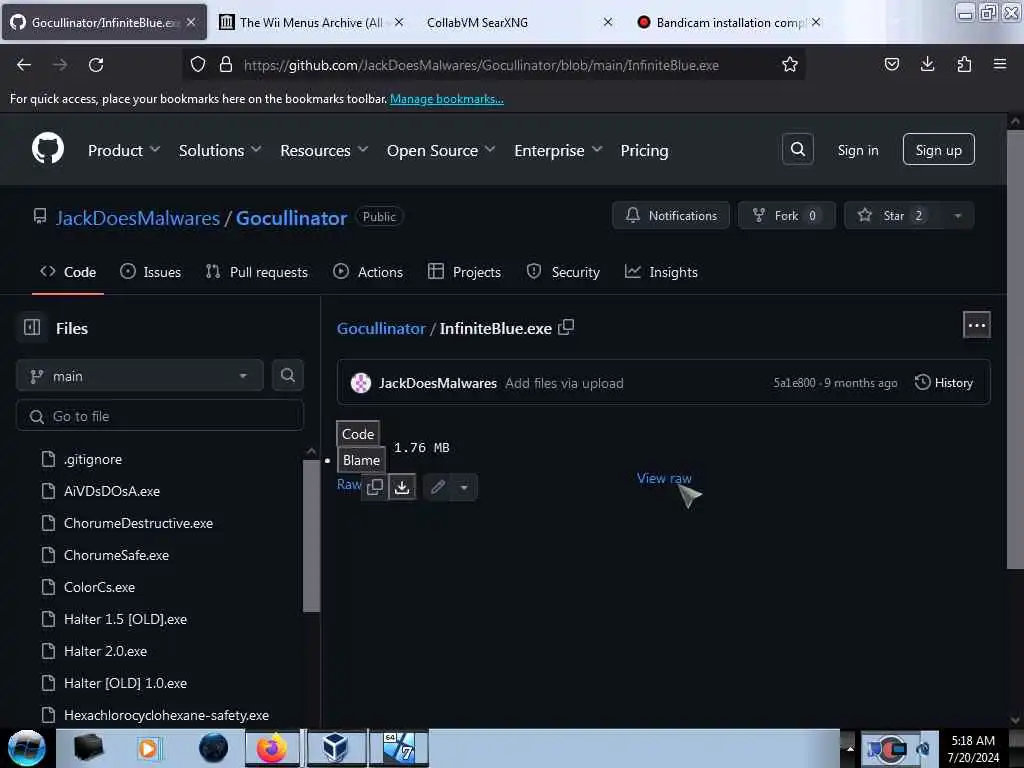This screenshot has width=1024, height=768.
Task: Click Manage bookmarks link
Action: coord(447,99)
